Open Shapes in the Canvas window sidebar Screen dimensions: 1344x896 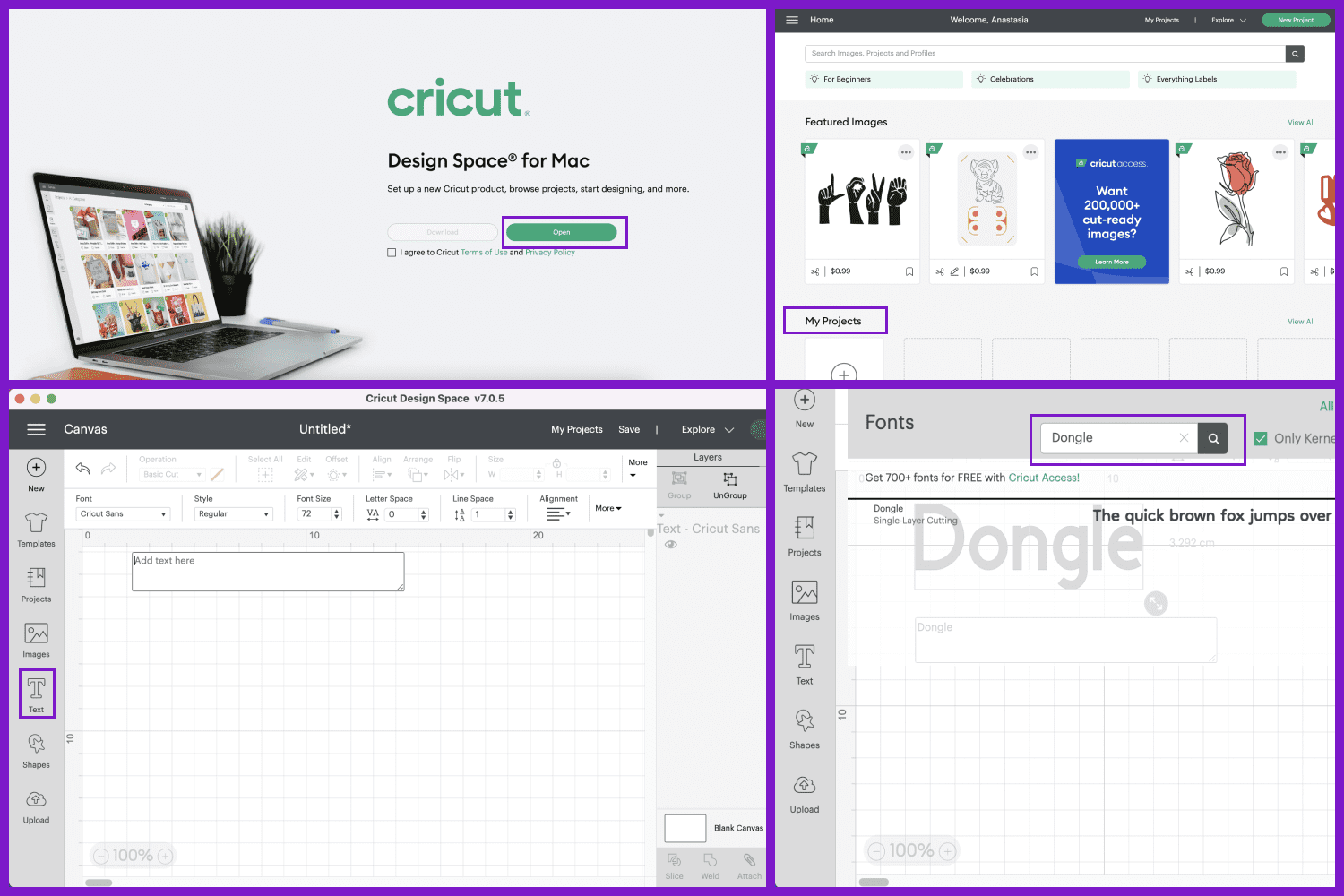pos(36,751)
